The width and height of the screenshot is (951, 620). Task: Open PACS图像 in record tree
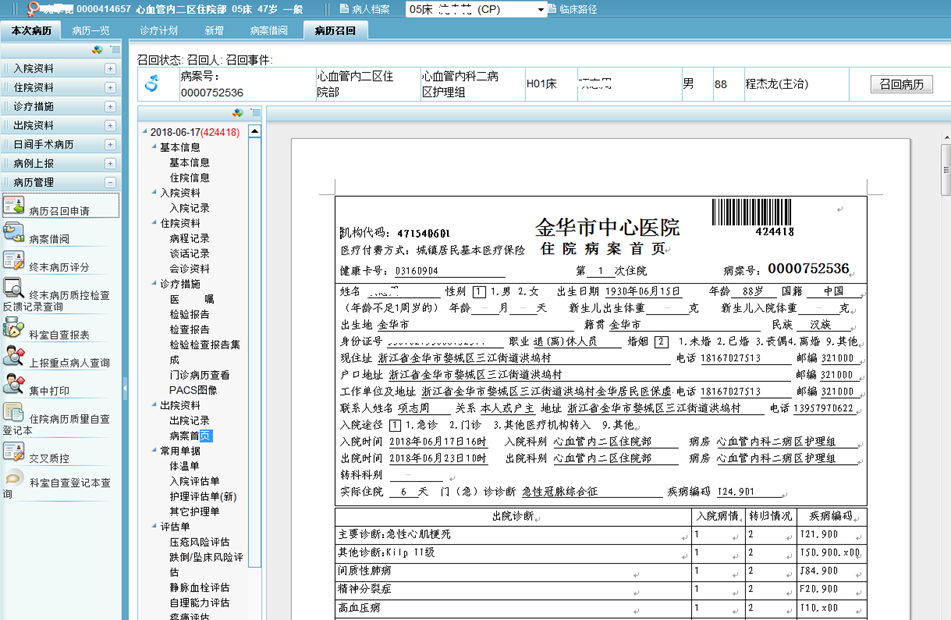pos(193,390)
